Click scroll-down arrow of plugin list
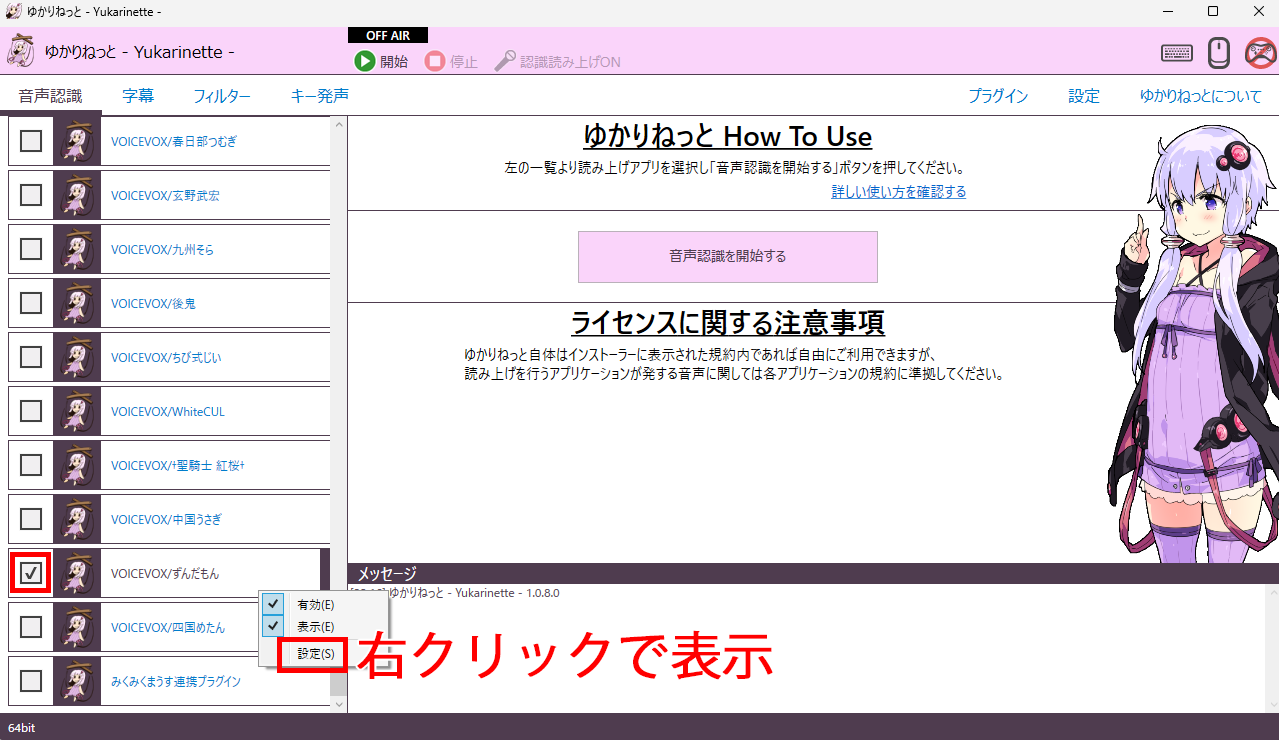Viewport: 1279px width, 740px height. coord(338,704)
